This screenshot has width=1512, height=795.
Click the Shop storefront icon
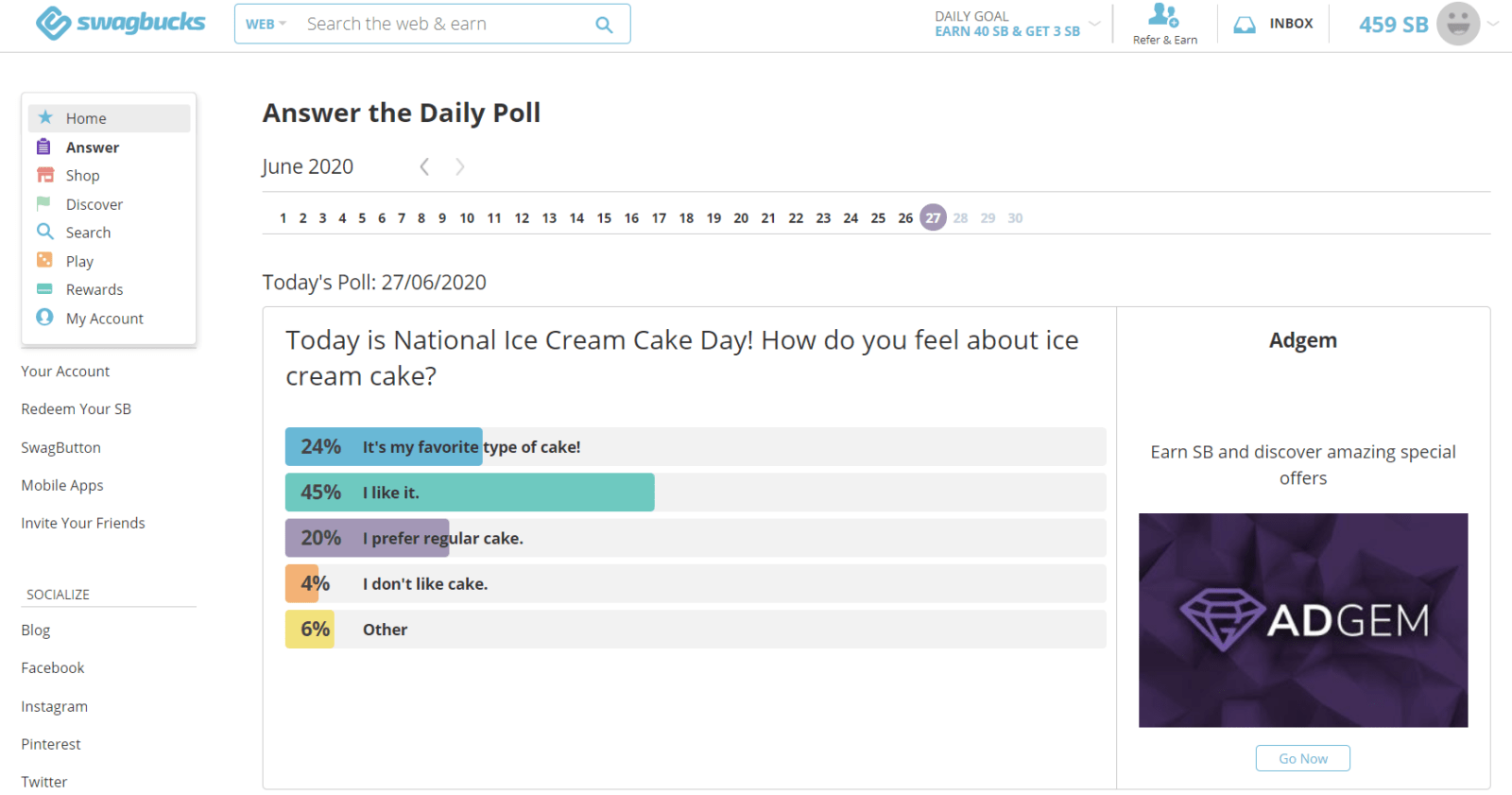pyautogui.click(x=45, y=175)
